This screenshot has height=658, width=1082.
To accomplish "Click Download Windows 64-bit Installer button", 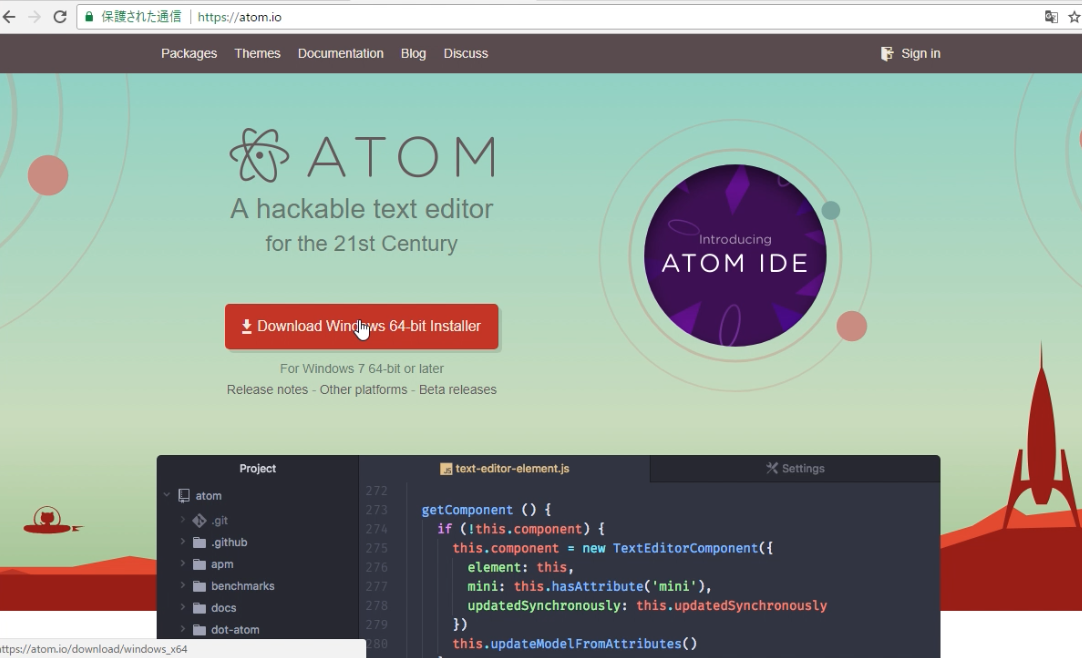I will [x=362, y=326].
